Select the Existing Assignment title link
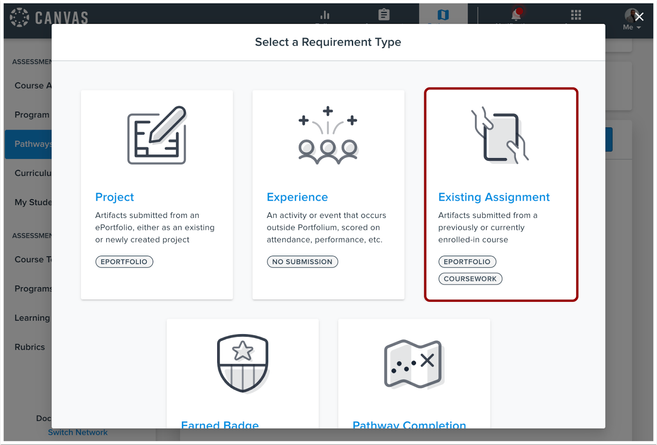Screen dimensions: 657x445 [x=494, y=197]
